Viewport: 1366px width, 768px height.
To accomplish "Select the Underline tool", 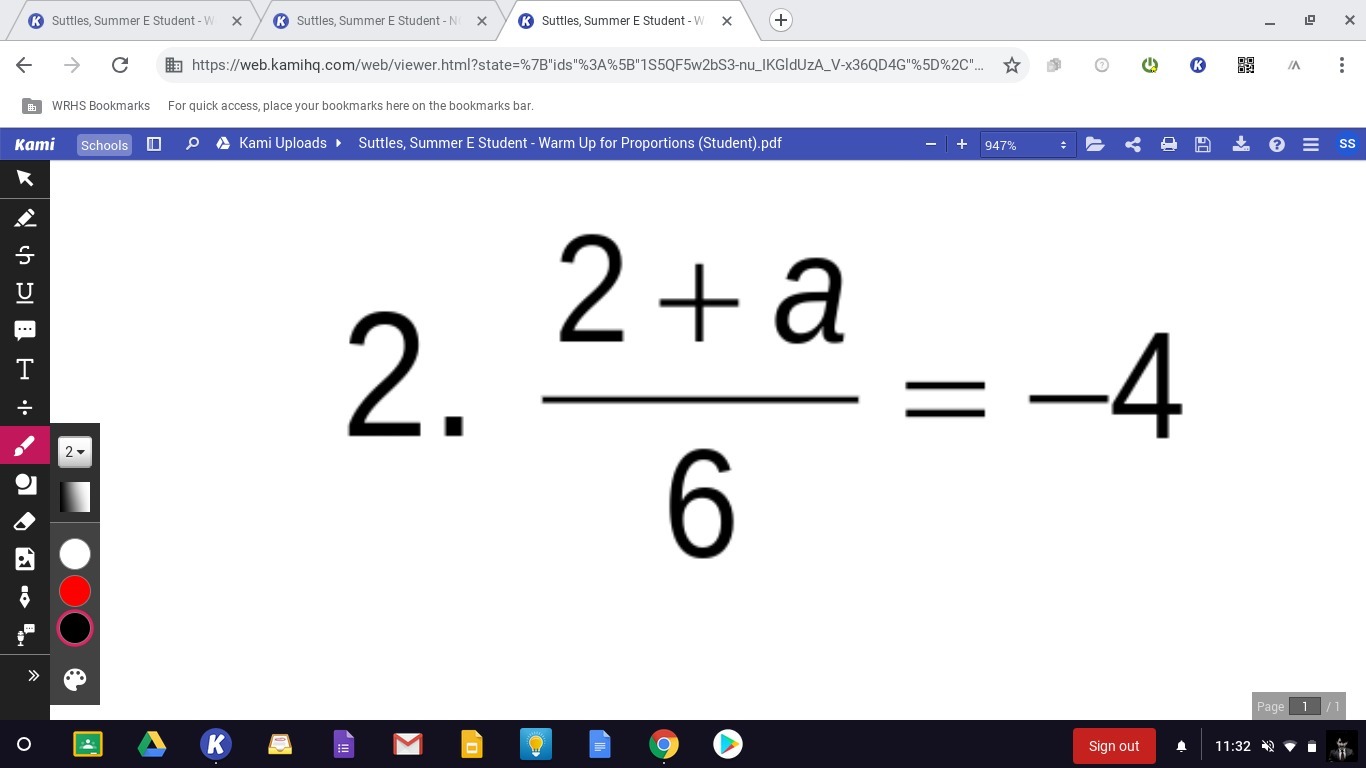I will point(25,293).
